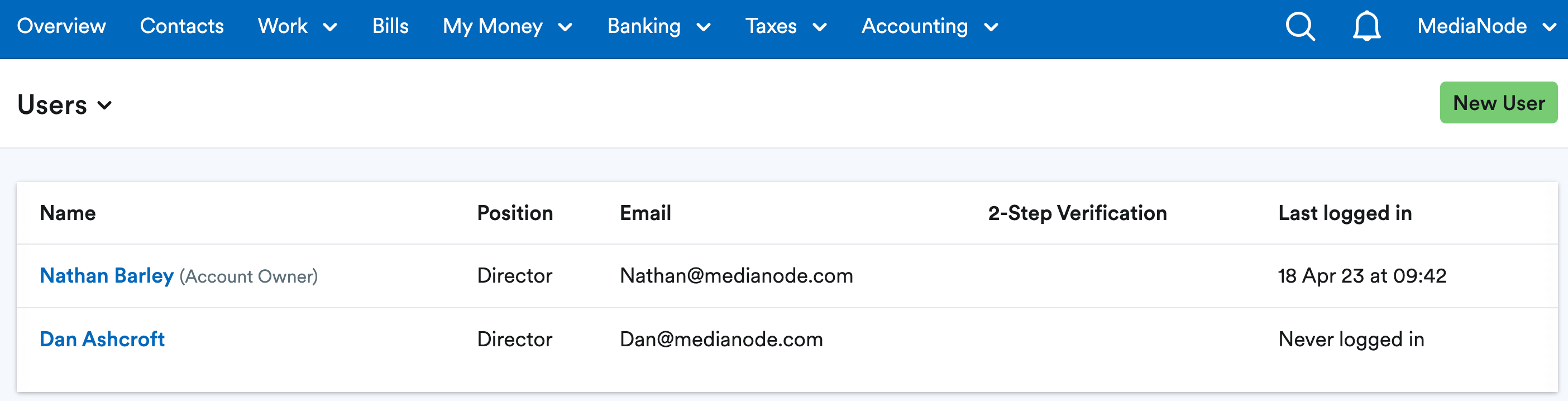1568x401 pixels.
Task: Open the Contacts section
Action: 182,26
